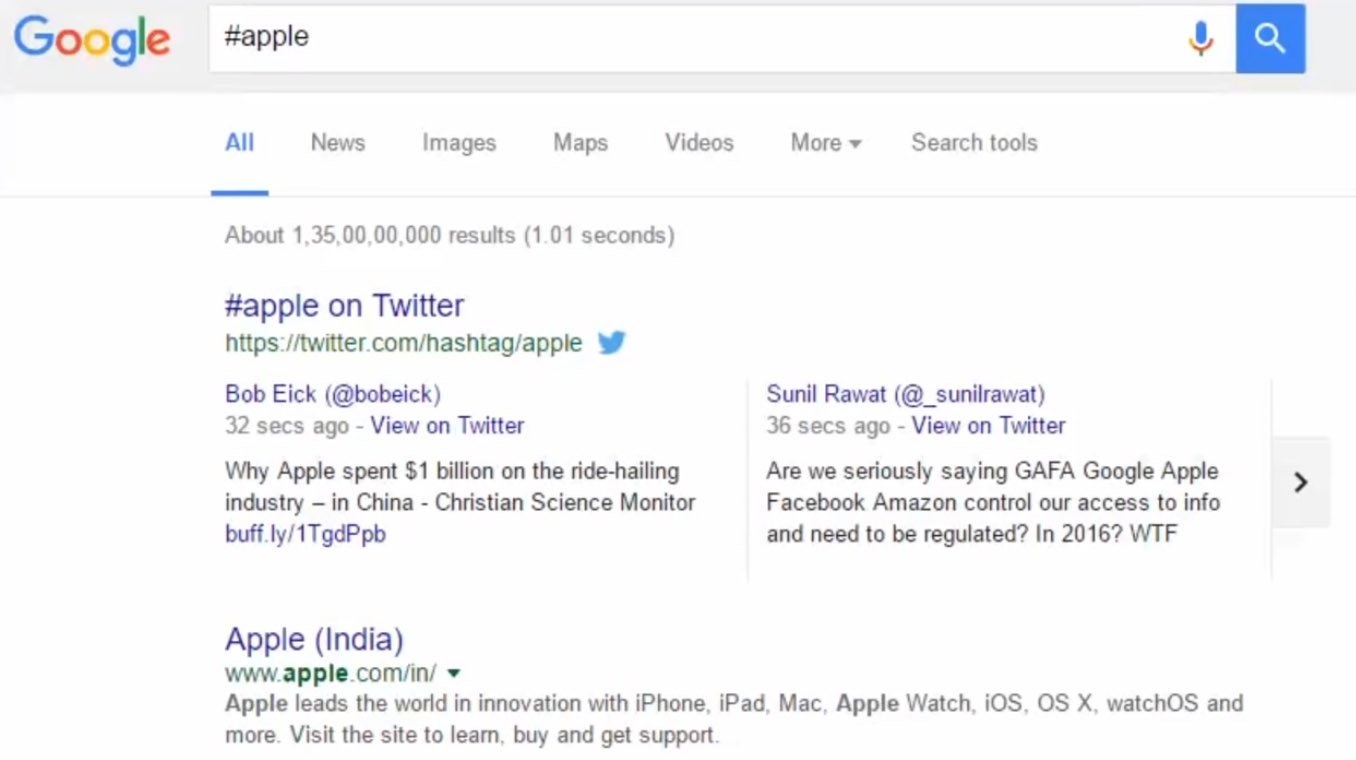This screenshot has width=1356, height=760.
Task: Open Sunil Rawat's Twitter profile link
Action: click(905, 394)
